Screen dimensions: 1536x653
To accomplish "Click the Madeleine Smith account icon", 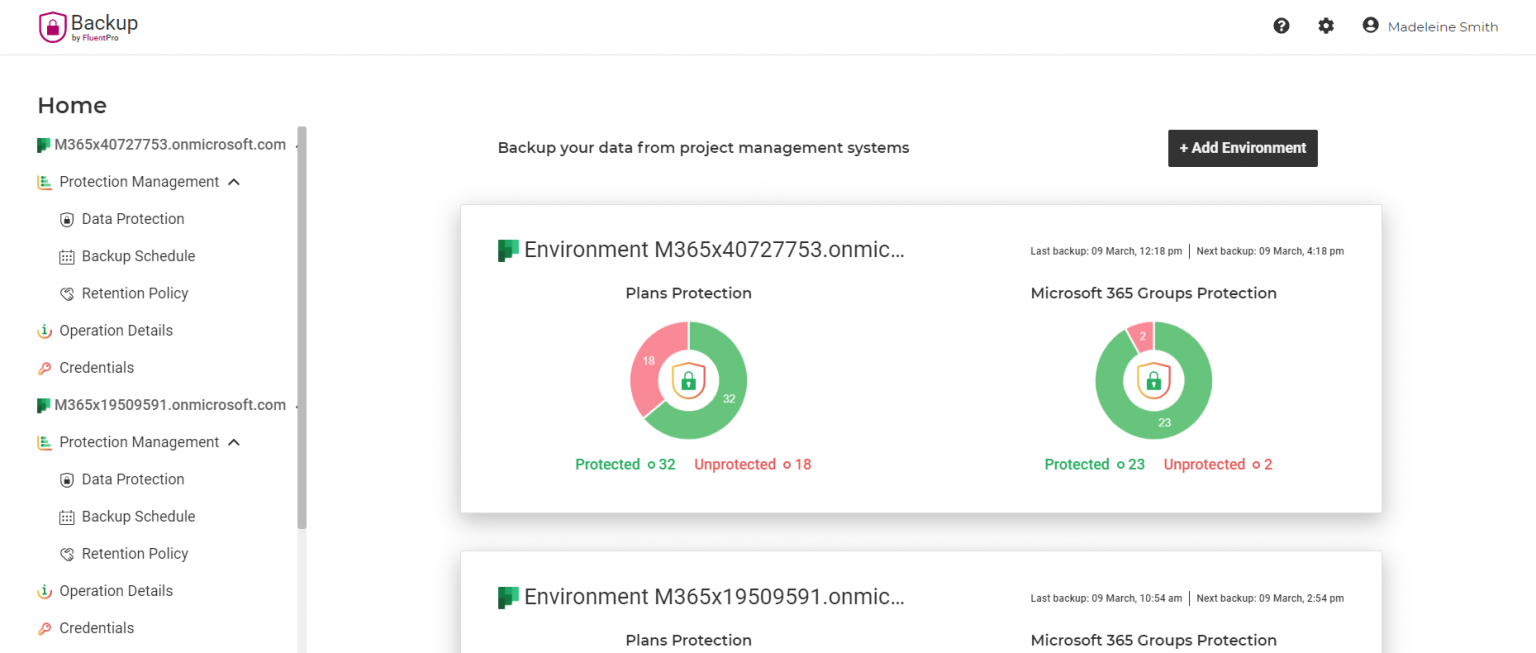I will tap(1370, 24).
